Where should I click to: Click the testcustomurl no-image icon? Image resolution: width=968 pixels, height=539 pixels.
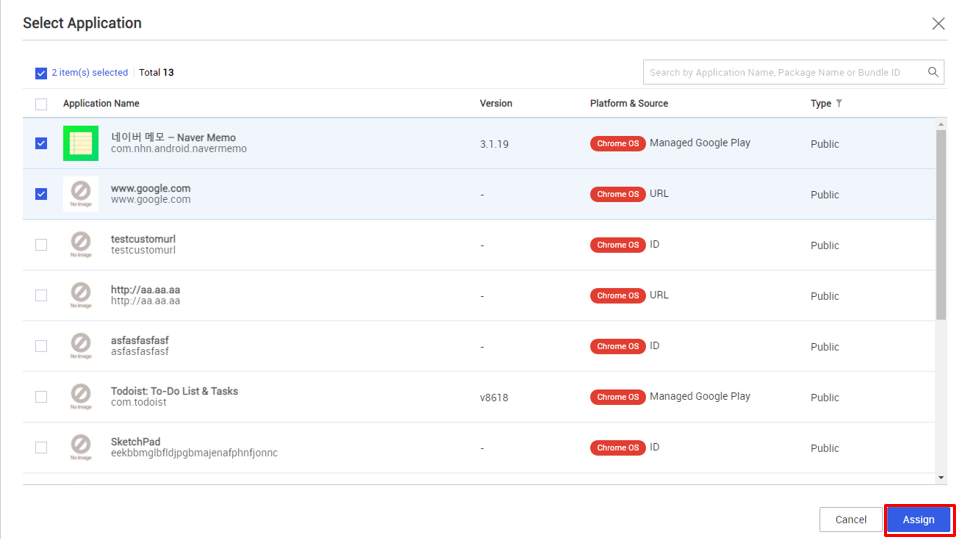coord(81,244)
